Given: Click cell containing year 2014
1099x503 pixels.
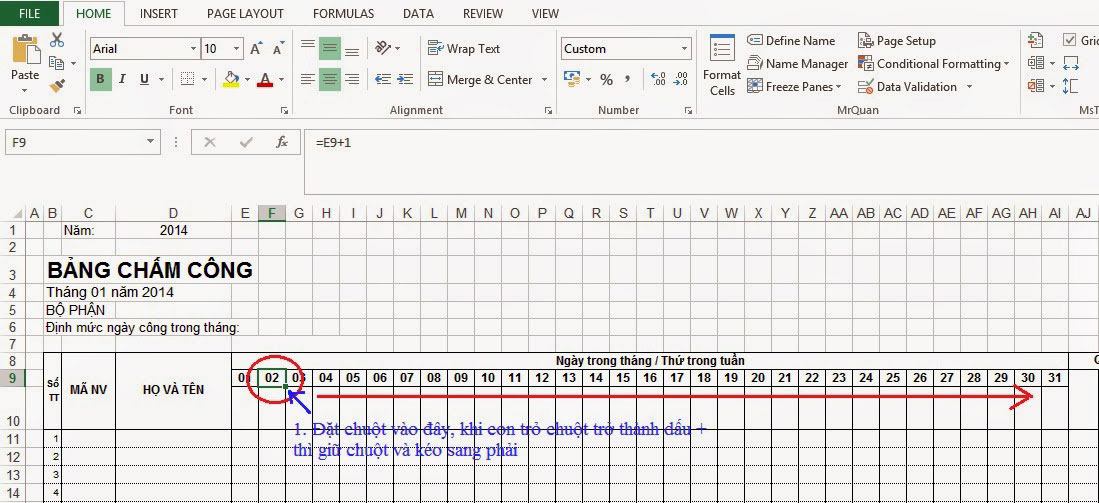Looking at the screenshot, I should (173, 230).
